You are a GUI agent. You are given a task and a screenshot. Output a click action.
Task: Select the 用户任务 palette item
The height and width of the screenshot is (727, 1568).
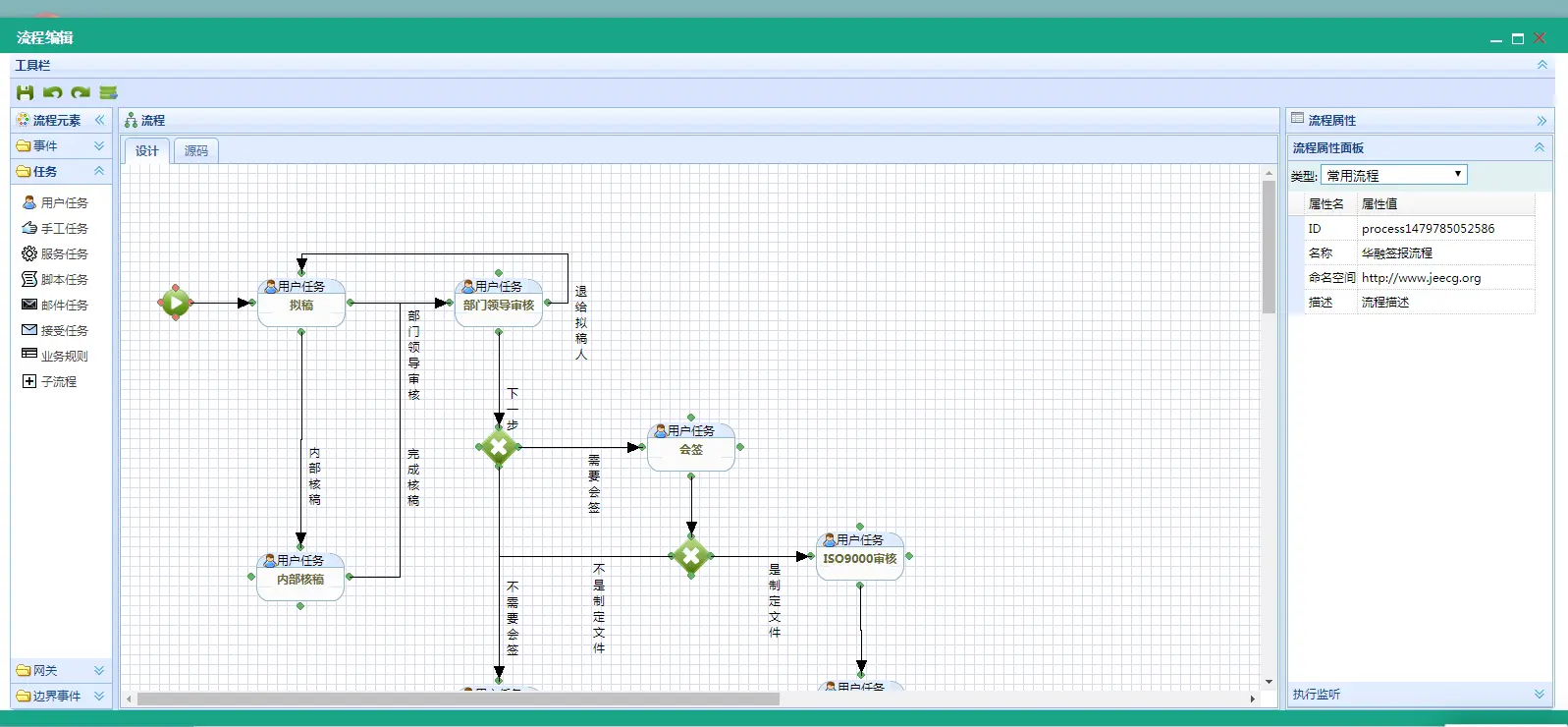click(x=56, y=202)
